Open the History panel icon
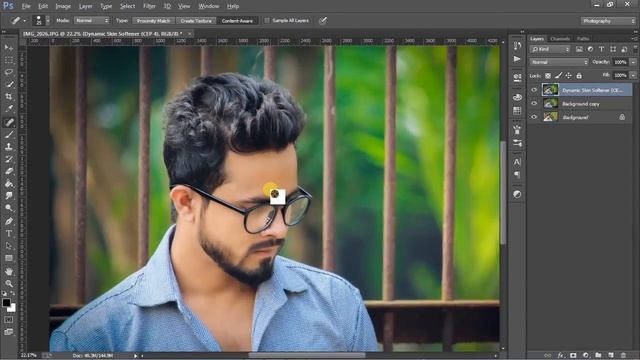 click(x=517, y=45)
